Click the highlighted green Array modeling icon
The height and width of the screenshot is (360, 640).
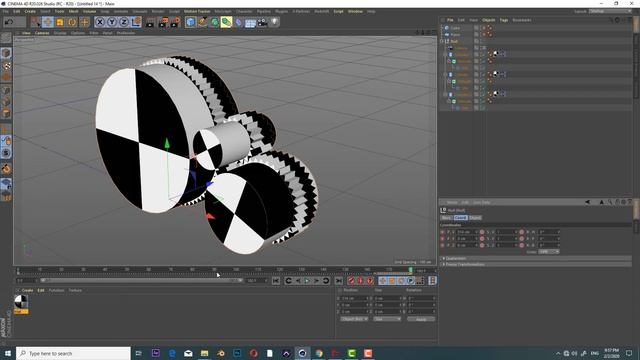click(x=226, y=22)
